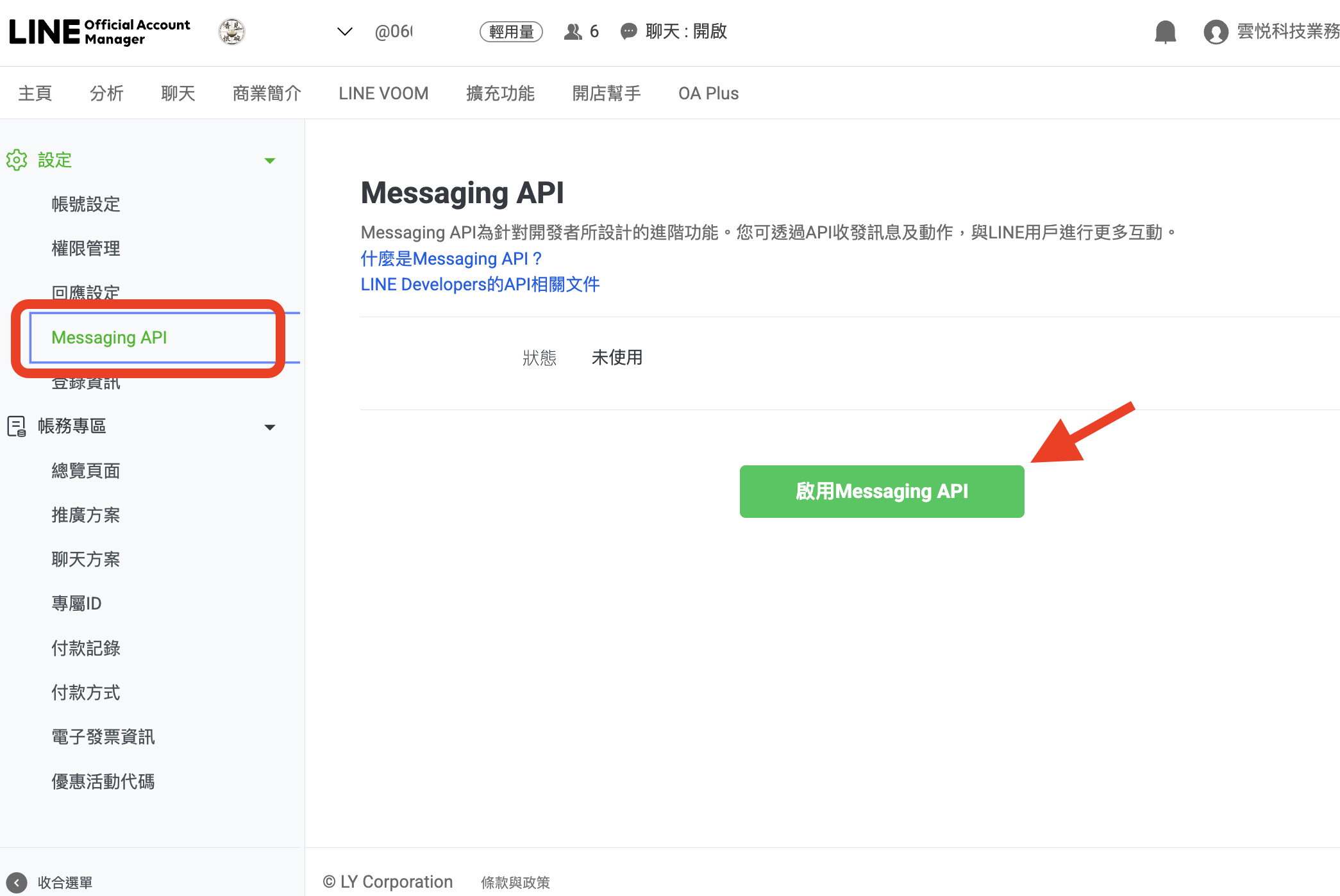This screenshot has height=896, width=1340.
Task: Switch to LINE VOOM tab
Action: click(383, 94)
